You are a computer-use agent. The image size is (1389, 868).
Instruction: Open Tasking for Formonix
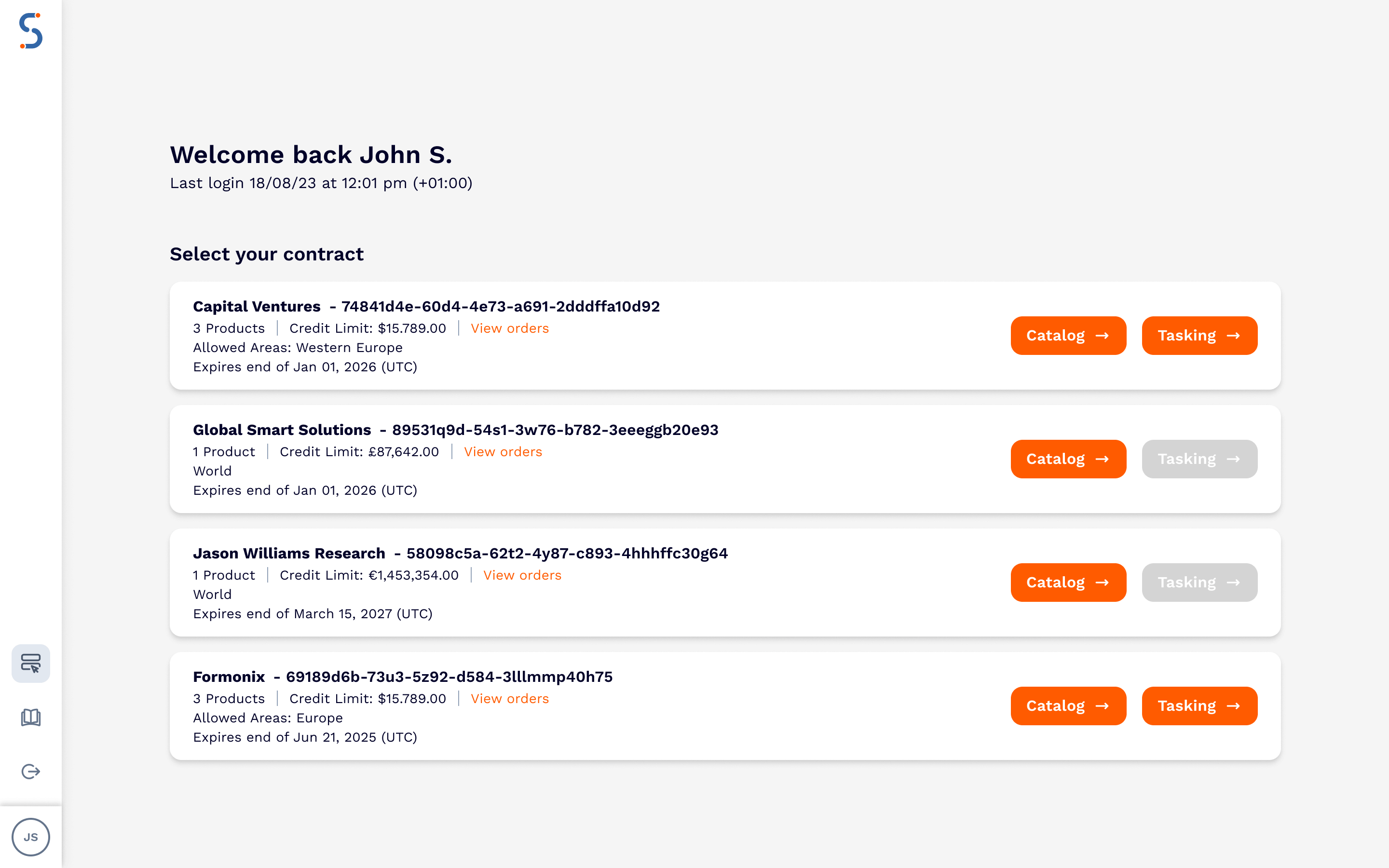(1199, 705)
